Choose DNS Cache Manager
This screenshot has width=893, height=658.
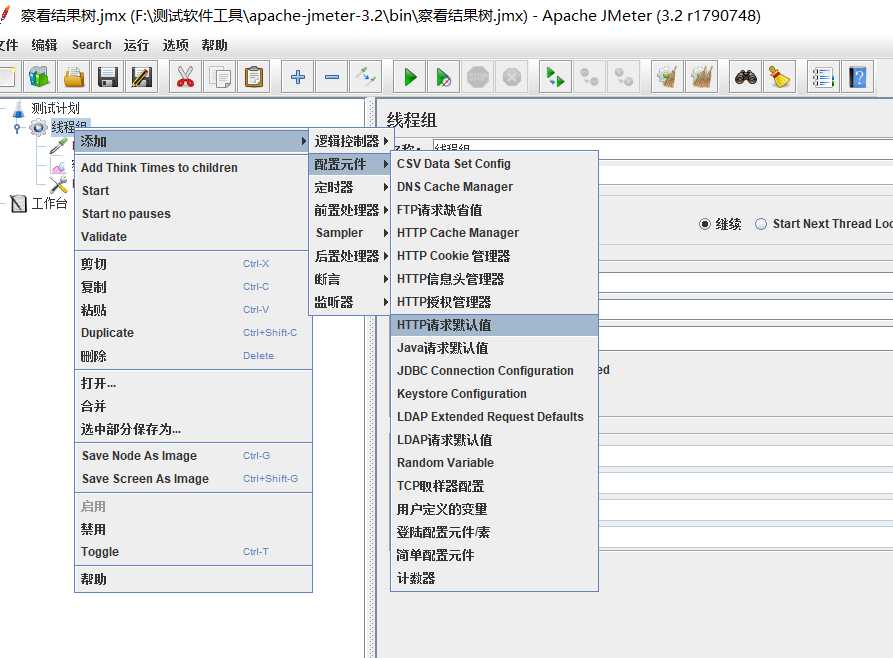click(494, 187)
